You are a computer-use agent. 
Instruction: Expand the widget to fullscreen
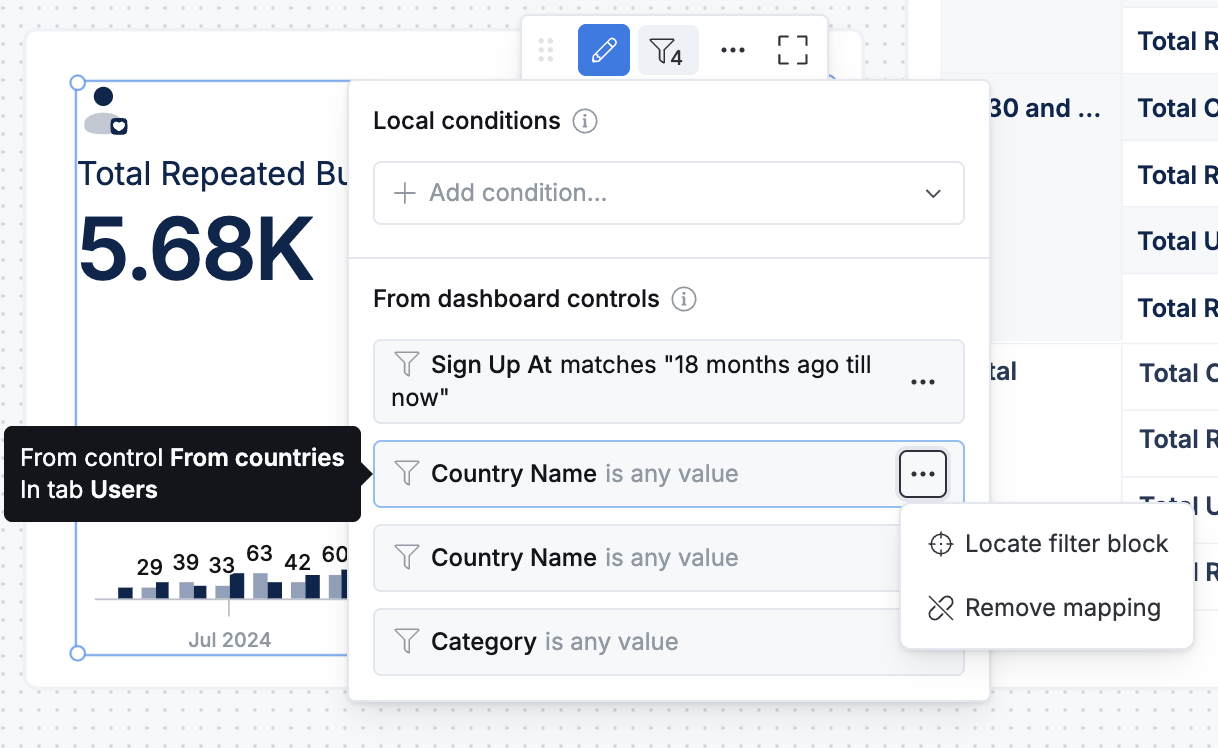pyautogui.click(x=793, y=50)
